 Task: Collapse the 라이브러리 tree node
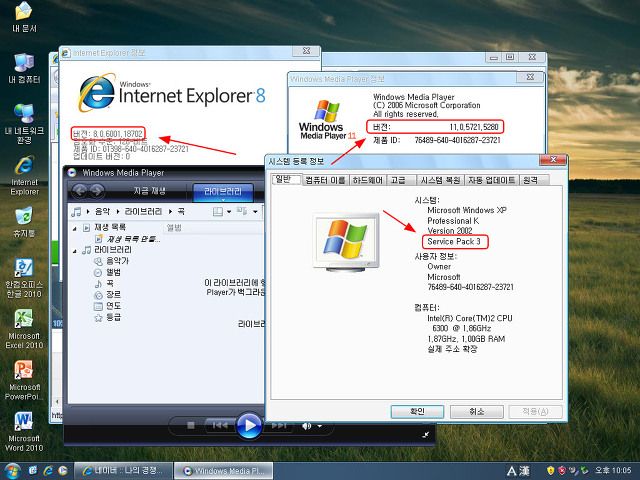click(x=75, y=251)
